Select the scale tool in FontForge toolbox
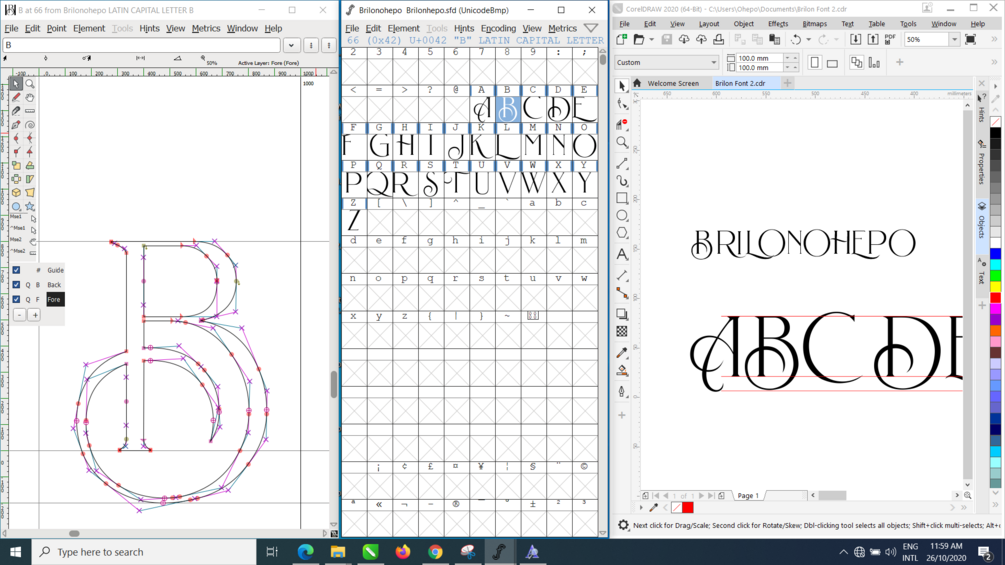 point(16,165)
